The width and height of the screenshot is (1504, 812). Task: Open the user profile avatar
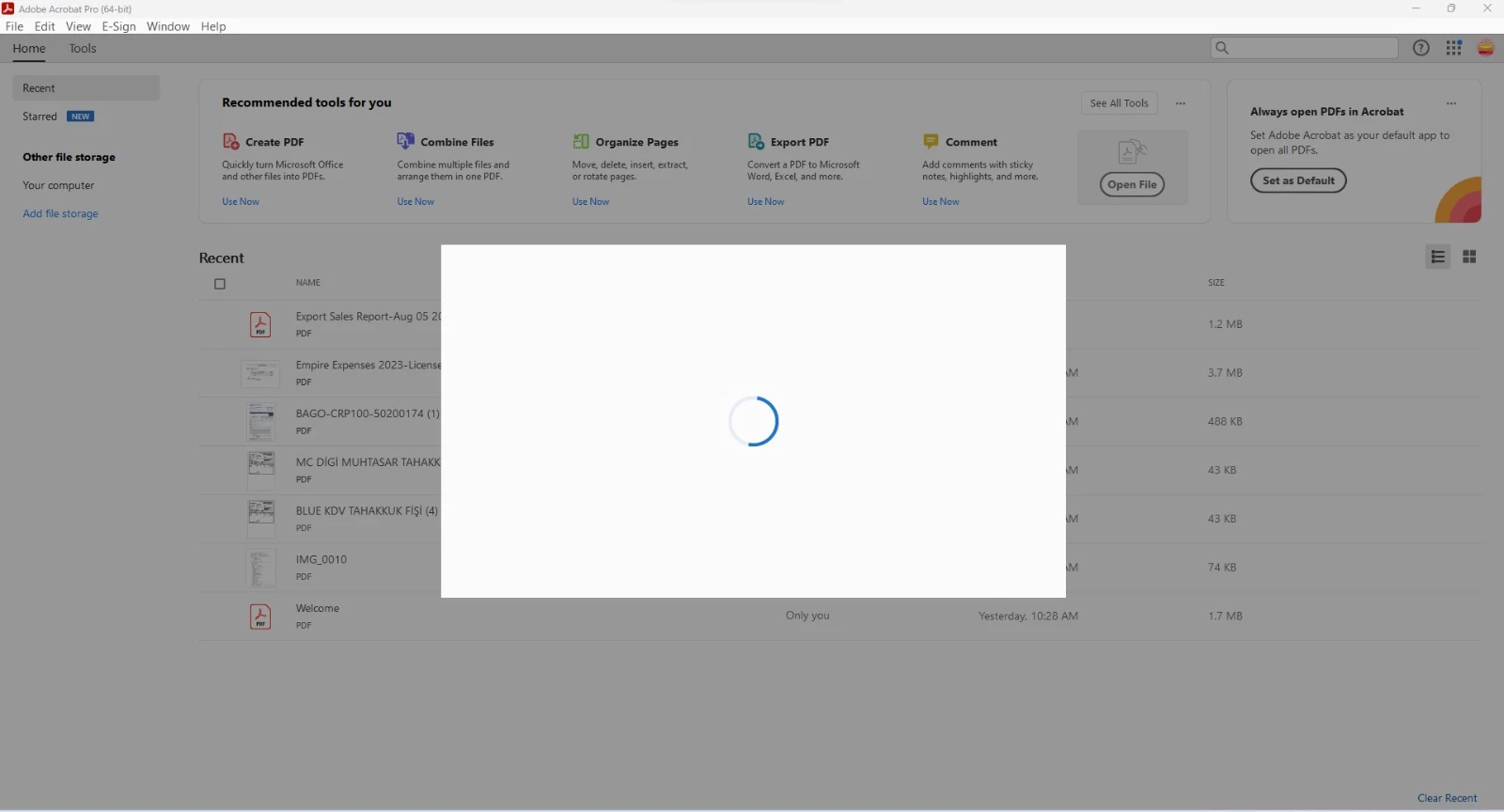[x=1486, y=48]
